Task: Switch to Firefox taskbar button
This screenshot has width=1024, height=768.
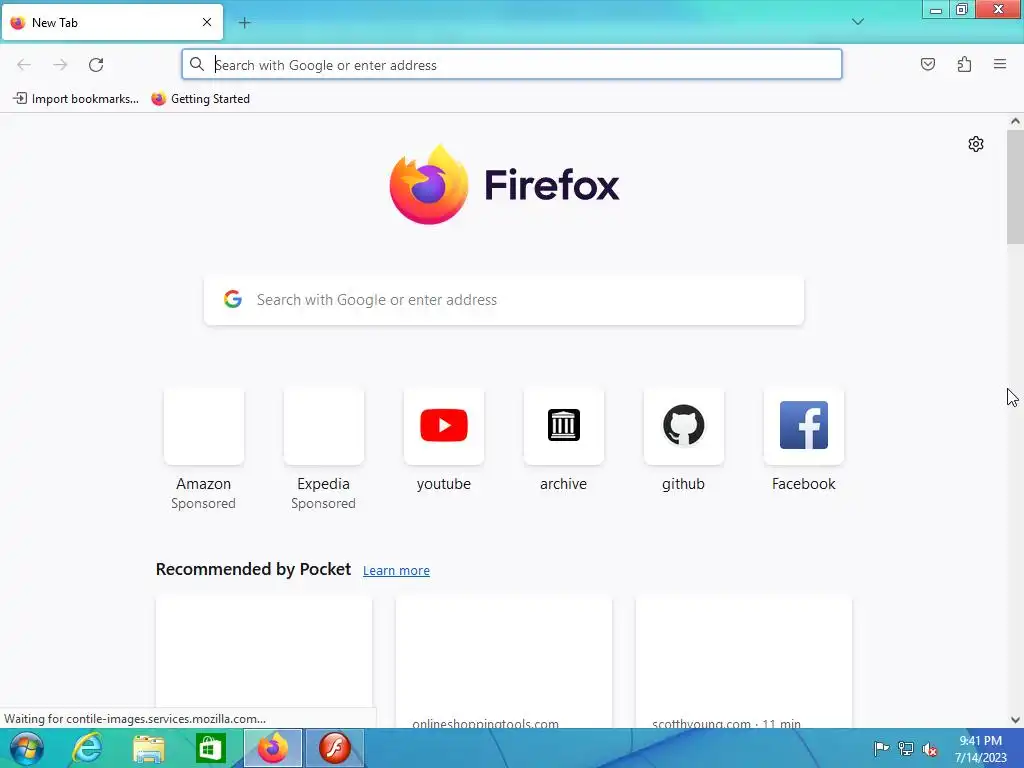Action: pos(273,748)
